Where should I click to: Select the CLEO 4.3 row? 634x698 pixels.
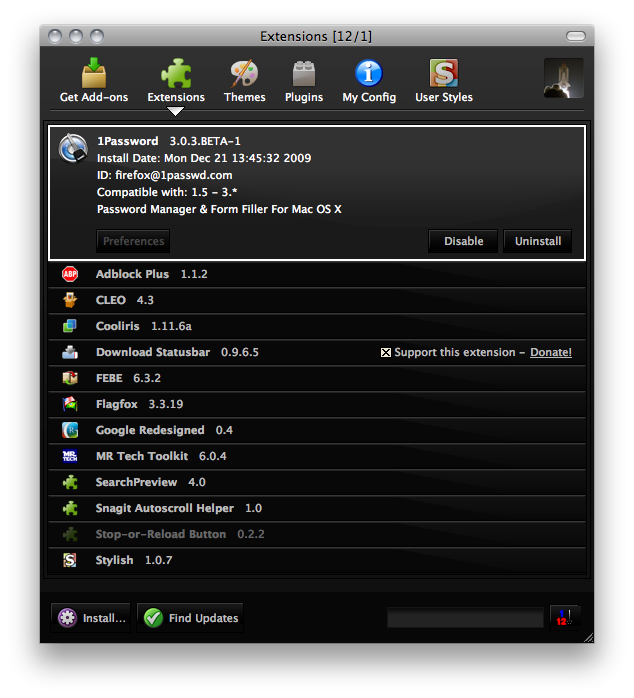[x=317, y=300]
